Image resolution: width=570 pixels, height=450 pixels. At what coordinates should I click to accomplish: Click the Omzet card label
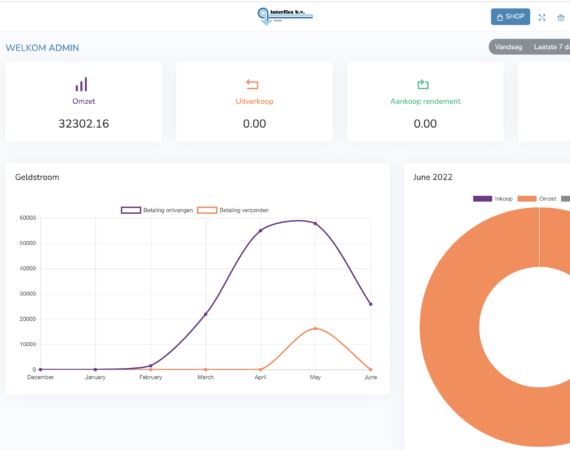pyautogui.click(x=84, y=101)
